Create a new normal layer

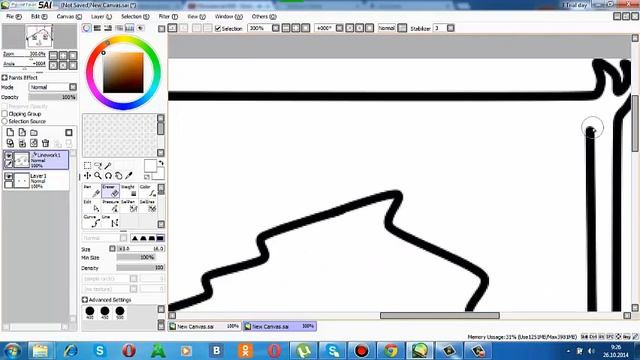click(x=10, y=132)
